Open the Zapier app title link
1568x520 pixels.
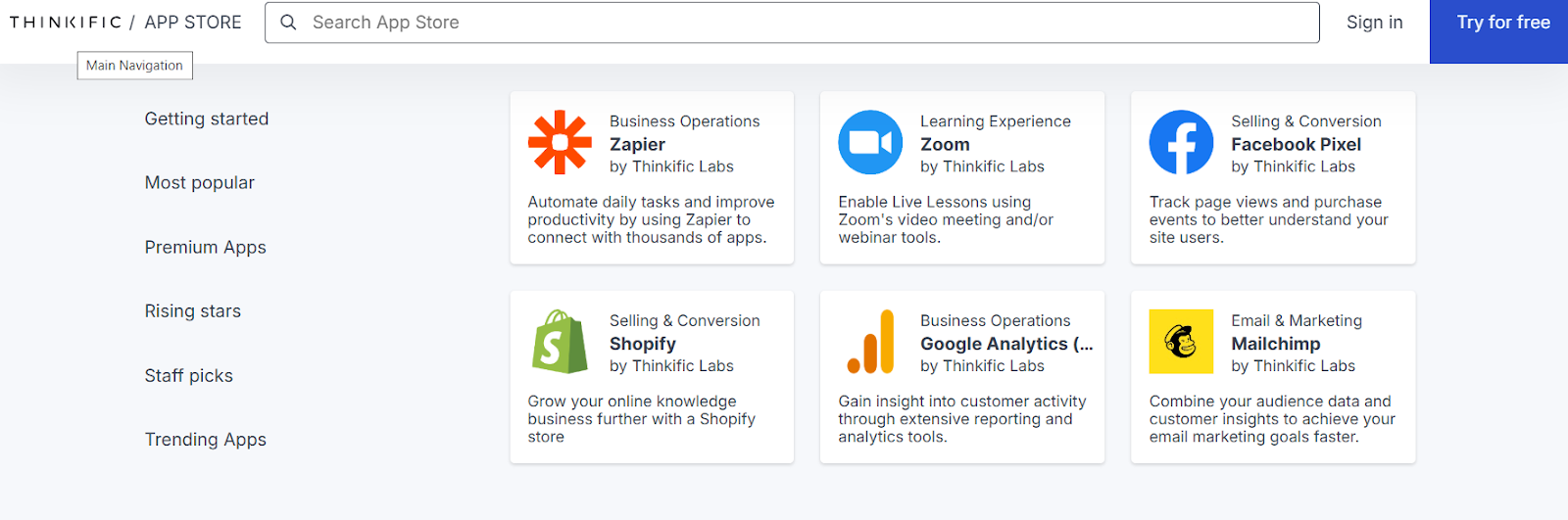(637, 144)
